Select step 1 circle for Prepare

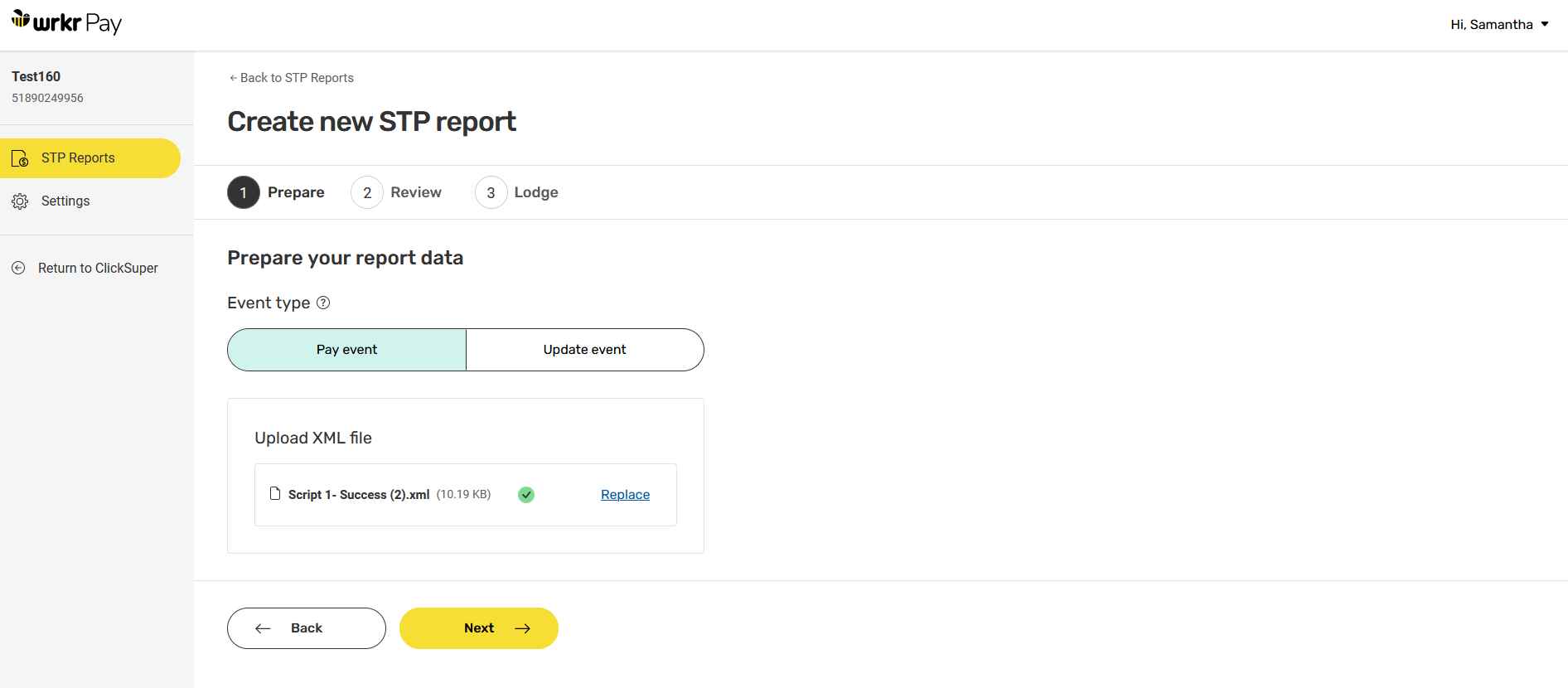[244, 192]
